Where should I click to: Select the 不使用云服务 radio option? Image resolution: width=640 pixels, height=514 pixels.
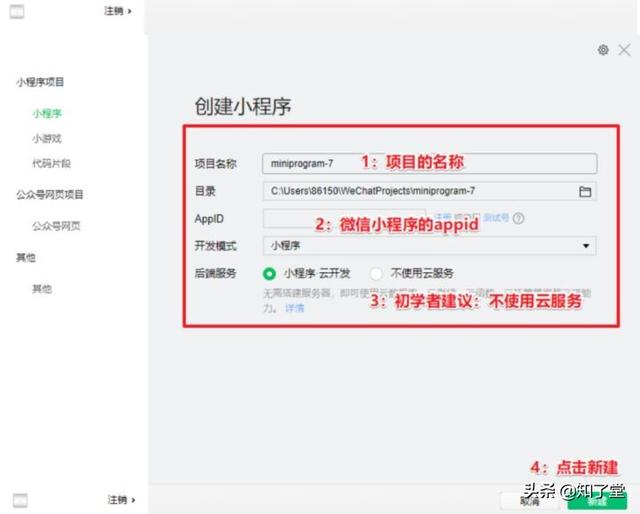pyautogui.click(x=376, y=273)
